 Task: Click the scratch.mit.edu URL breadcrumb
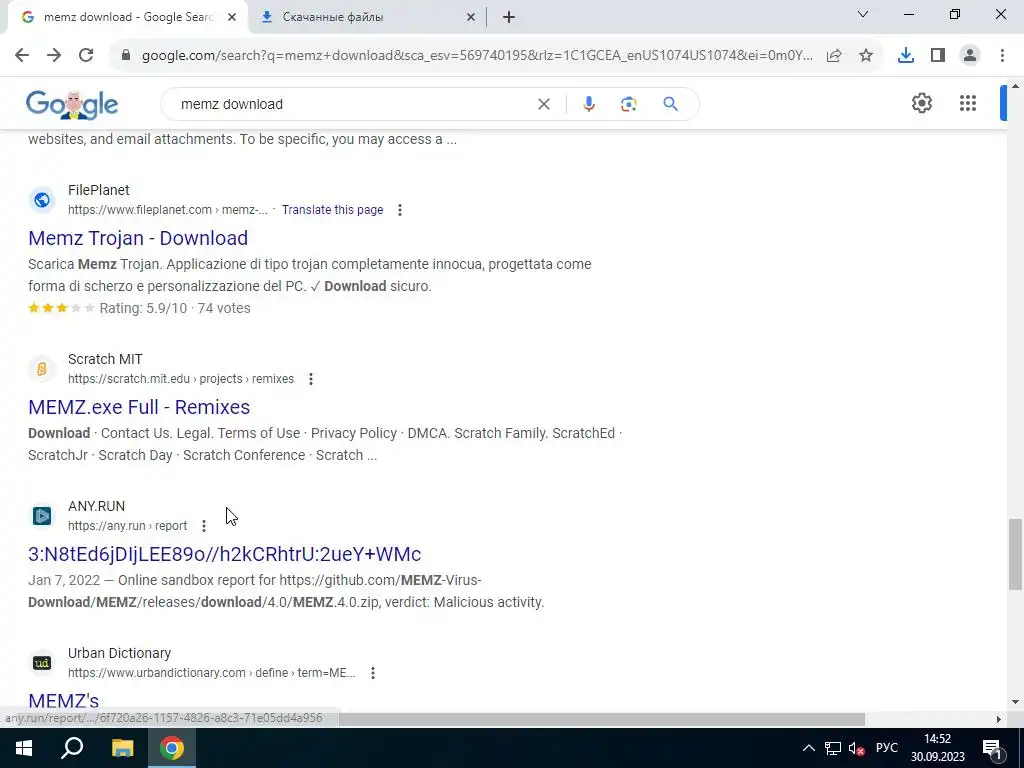click(181, 379)
